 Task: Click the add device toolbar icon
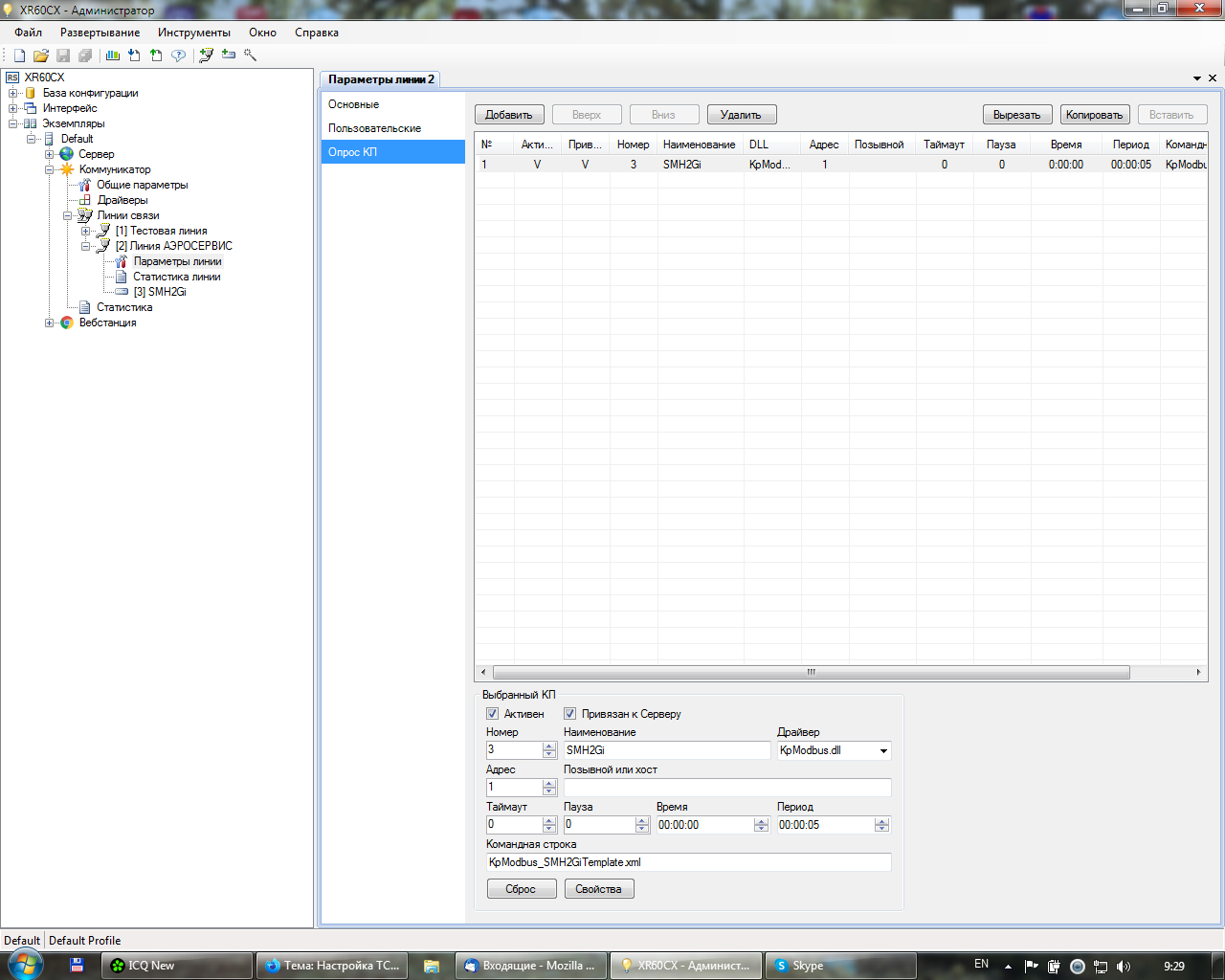pos(228,56)
